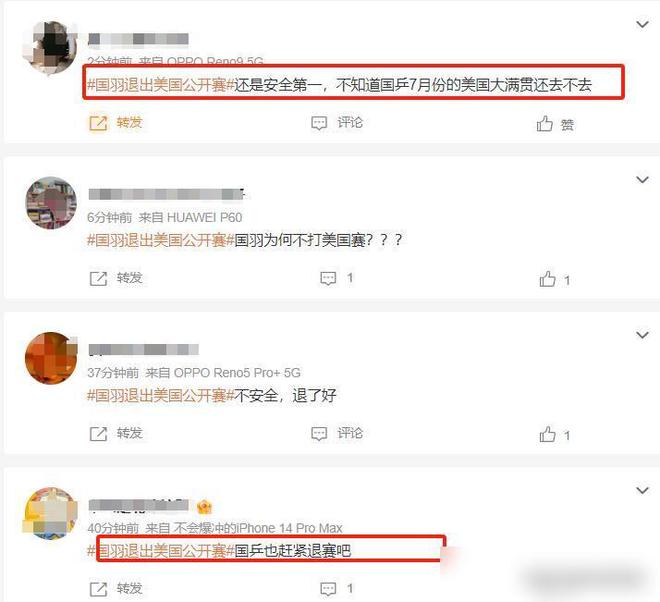This screenshot has height=602, width=660.
Task: Expand the options chevron on the HUAWEI P60 post
Action: 642,180
